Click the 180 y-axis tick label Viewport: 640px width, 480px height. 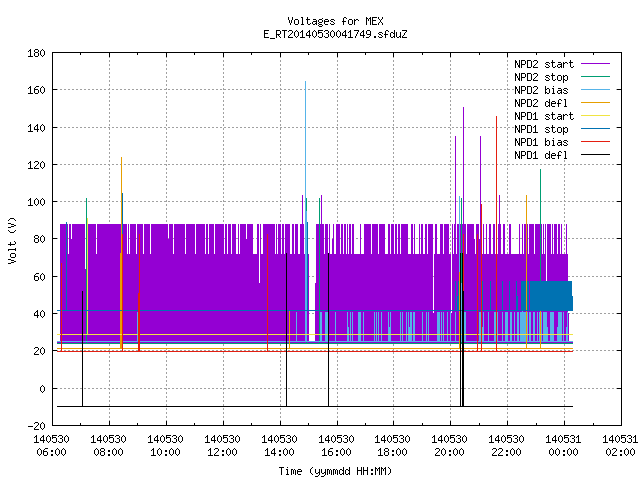[x=36, y=53]
